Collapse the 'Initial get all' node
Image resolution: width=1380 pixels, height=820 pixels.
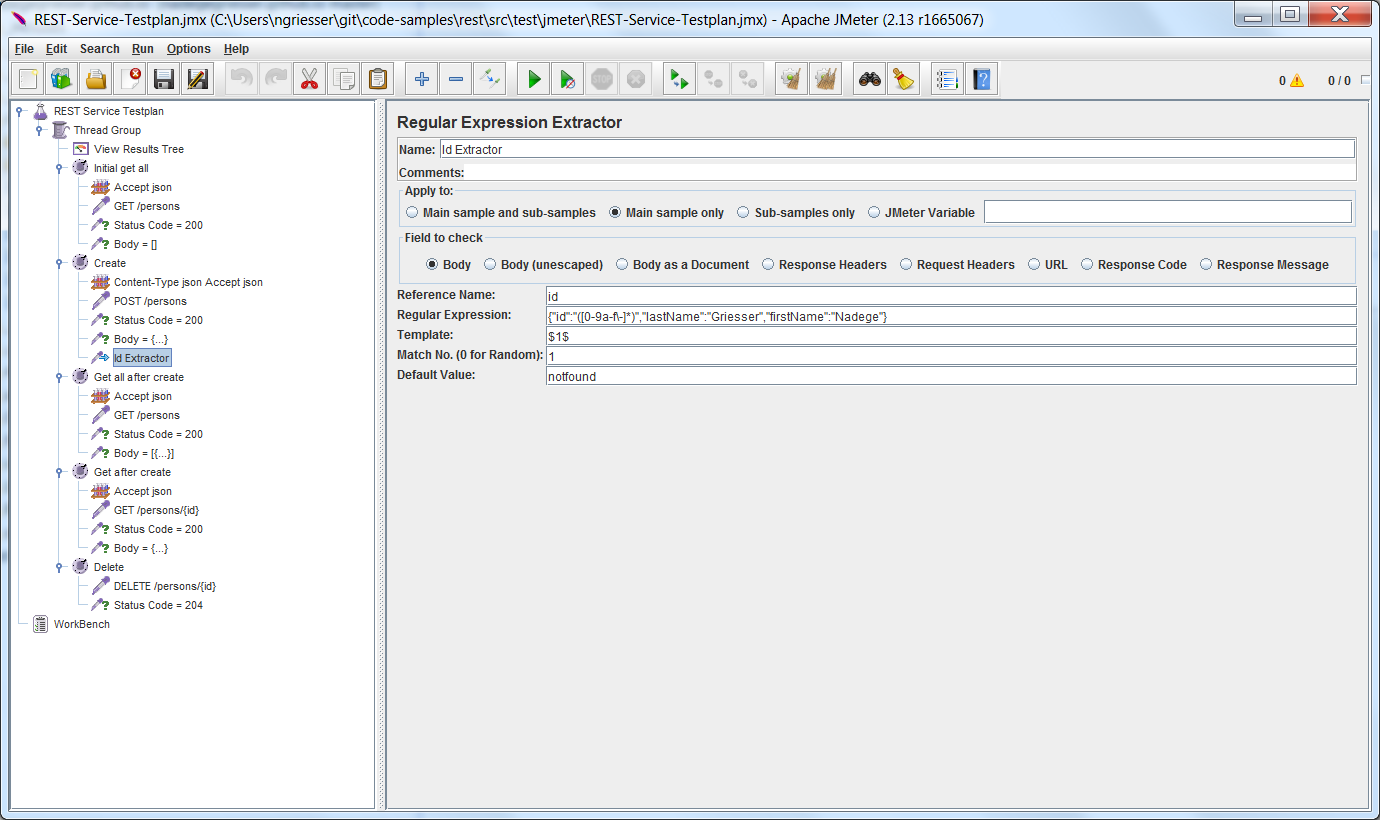(59, 168)
